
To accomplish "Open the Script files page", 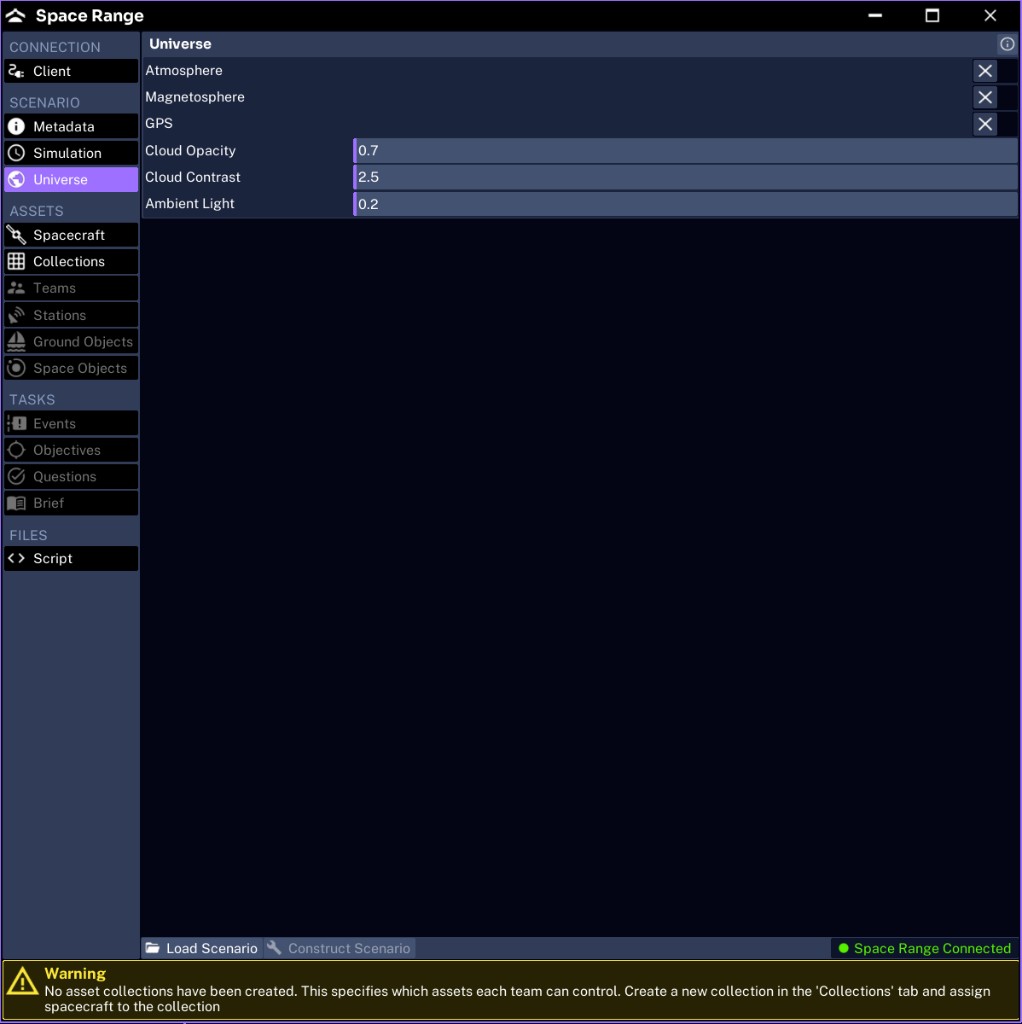I will [x=71, y=558].
